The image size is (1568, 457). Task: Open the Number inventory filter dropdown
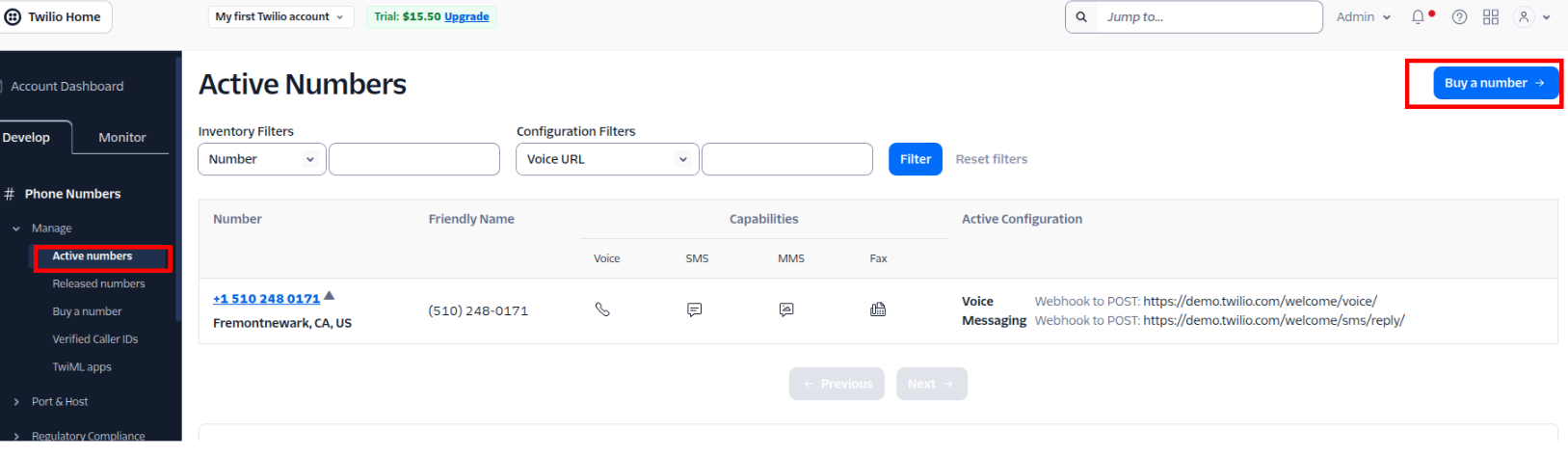260,159
